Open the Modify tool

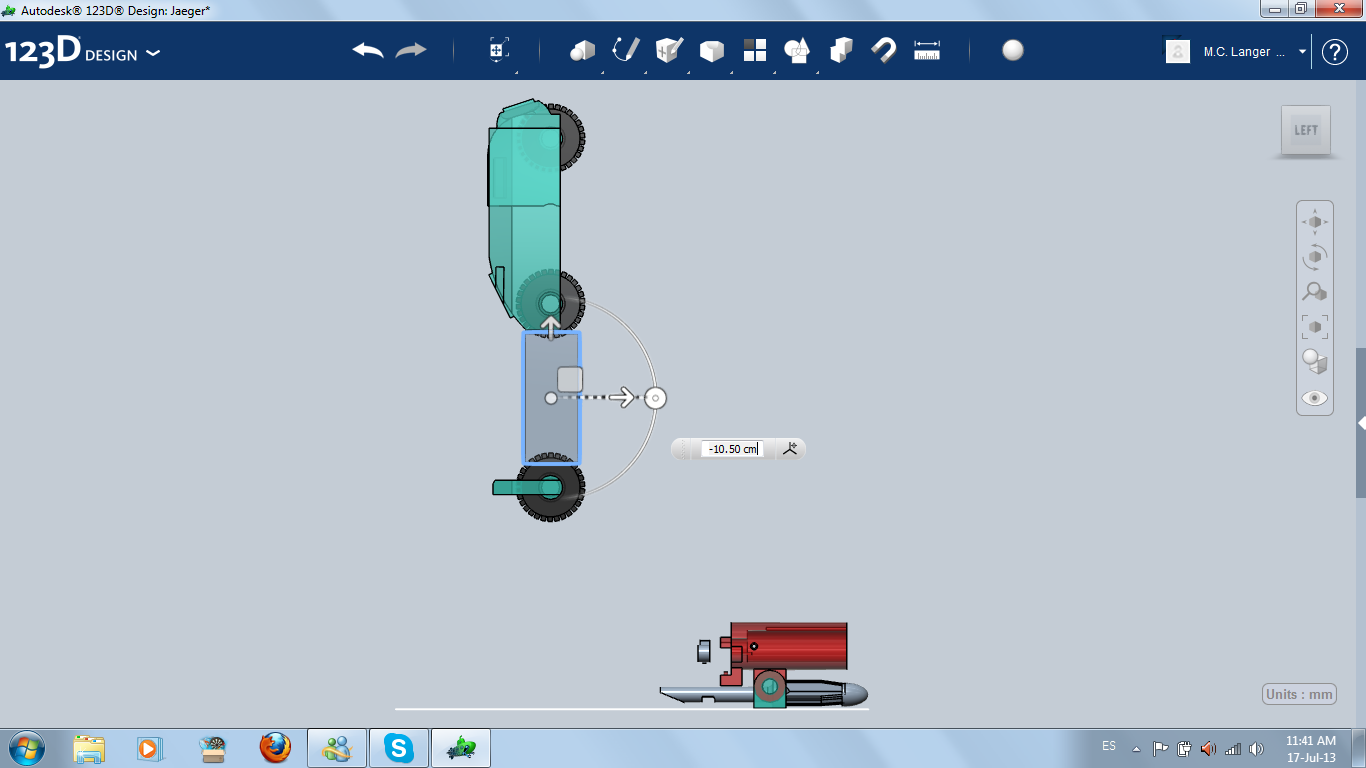click(x=711, y=51)
